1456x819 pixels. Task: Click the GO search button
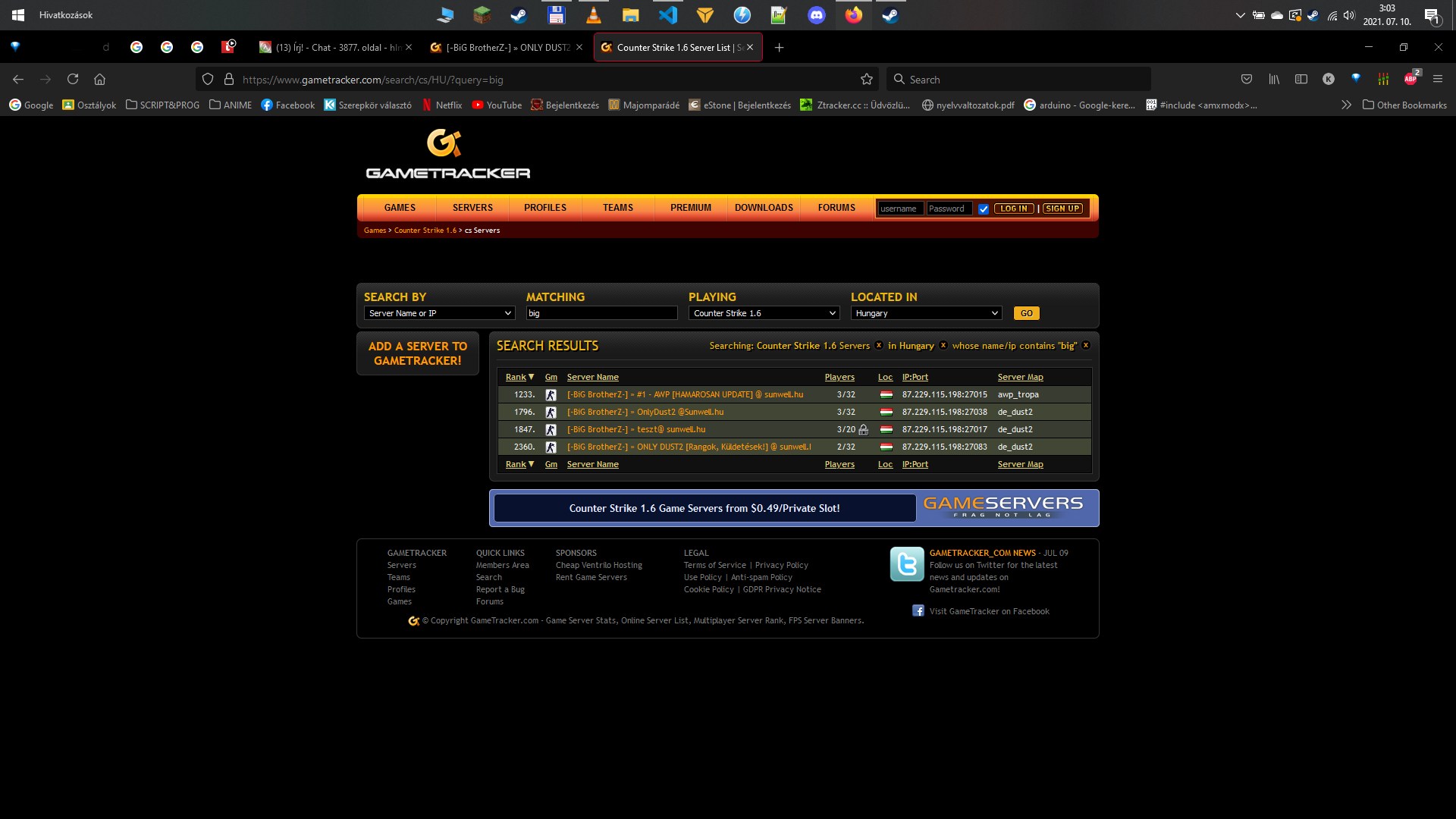pos(1027,313)
